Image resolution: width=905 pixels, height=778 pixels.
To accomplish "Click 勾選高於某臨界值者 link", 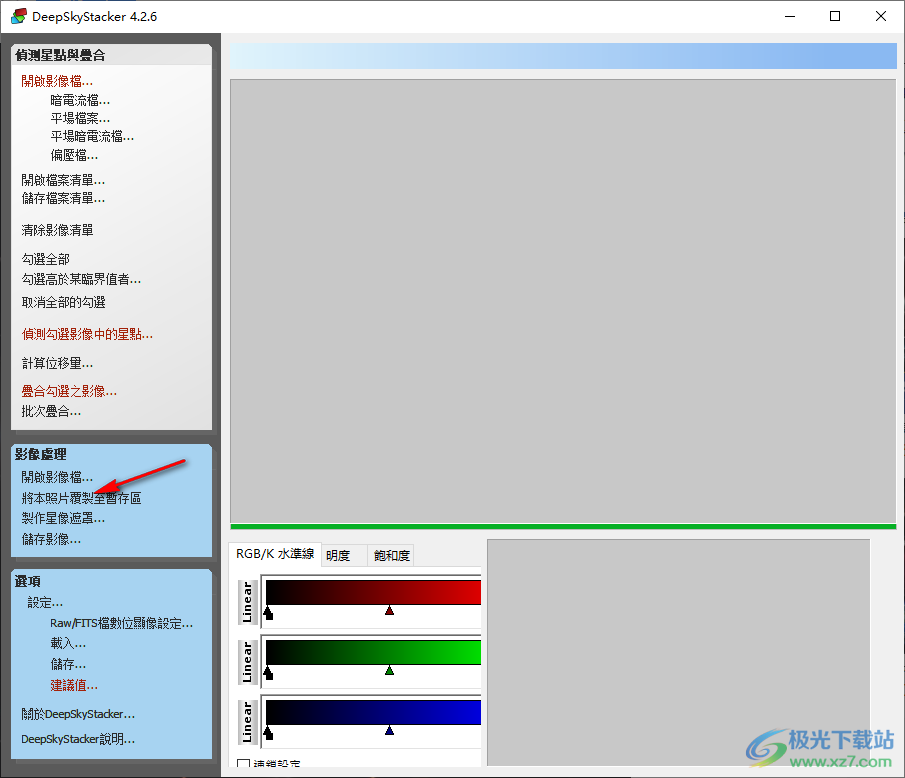I will tap(81, 279).
